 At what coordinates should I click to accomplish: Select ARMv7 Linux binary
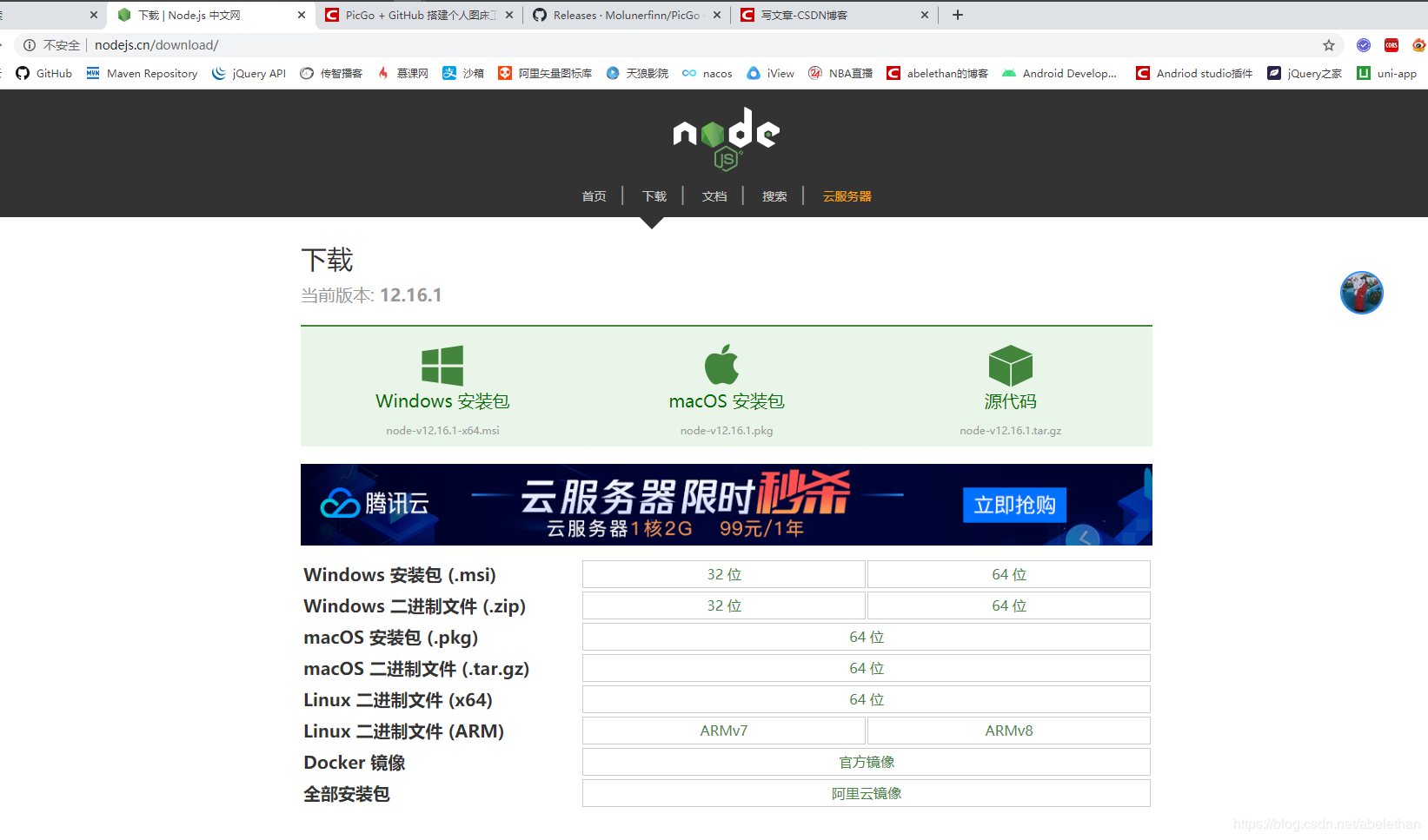click(724, 731)
